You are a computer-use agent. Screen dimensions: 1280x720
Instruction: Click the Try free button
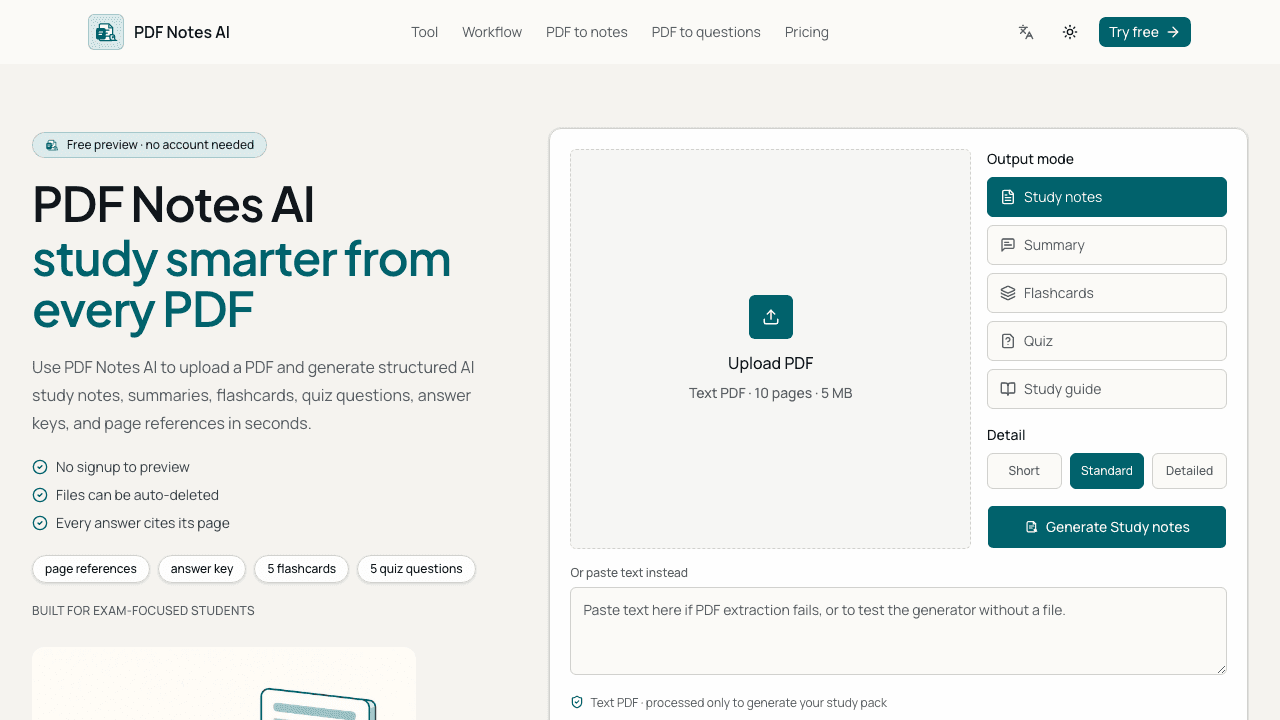[x=1145, y=32]
